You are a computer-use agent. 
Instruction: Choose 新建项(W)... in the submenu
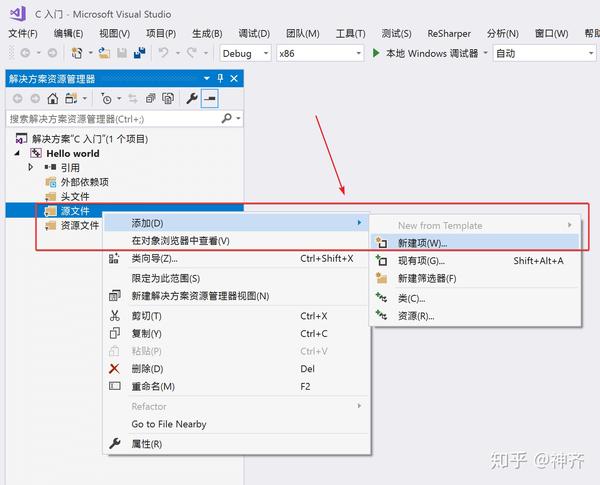pos(474,243)
